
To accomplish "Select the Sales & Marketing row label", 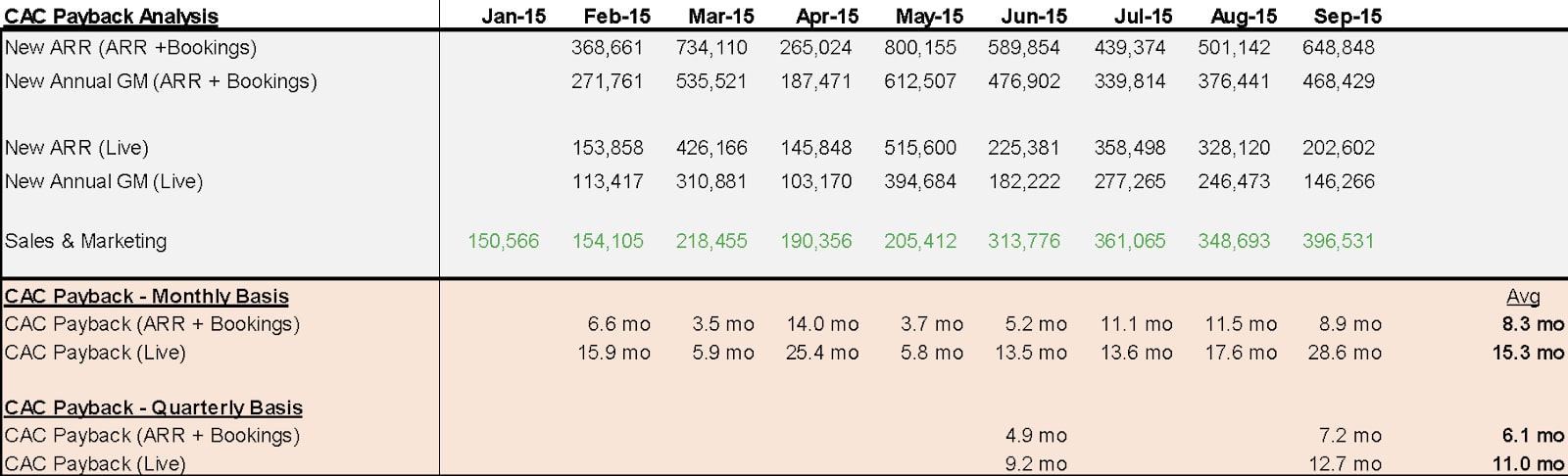I will pyautogui.click(x=86, y=241).
